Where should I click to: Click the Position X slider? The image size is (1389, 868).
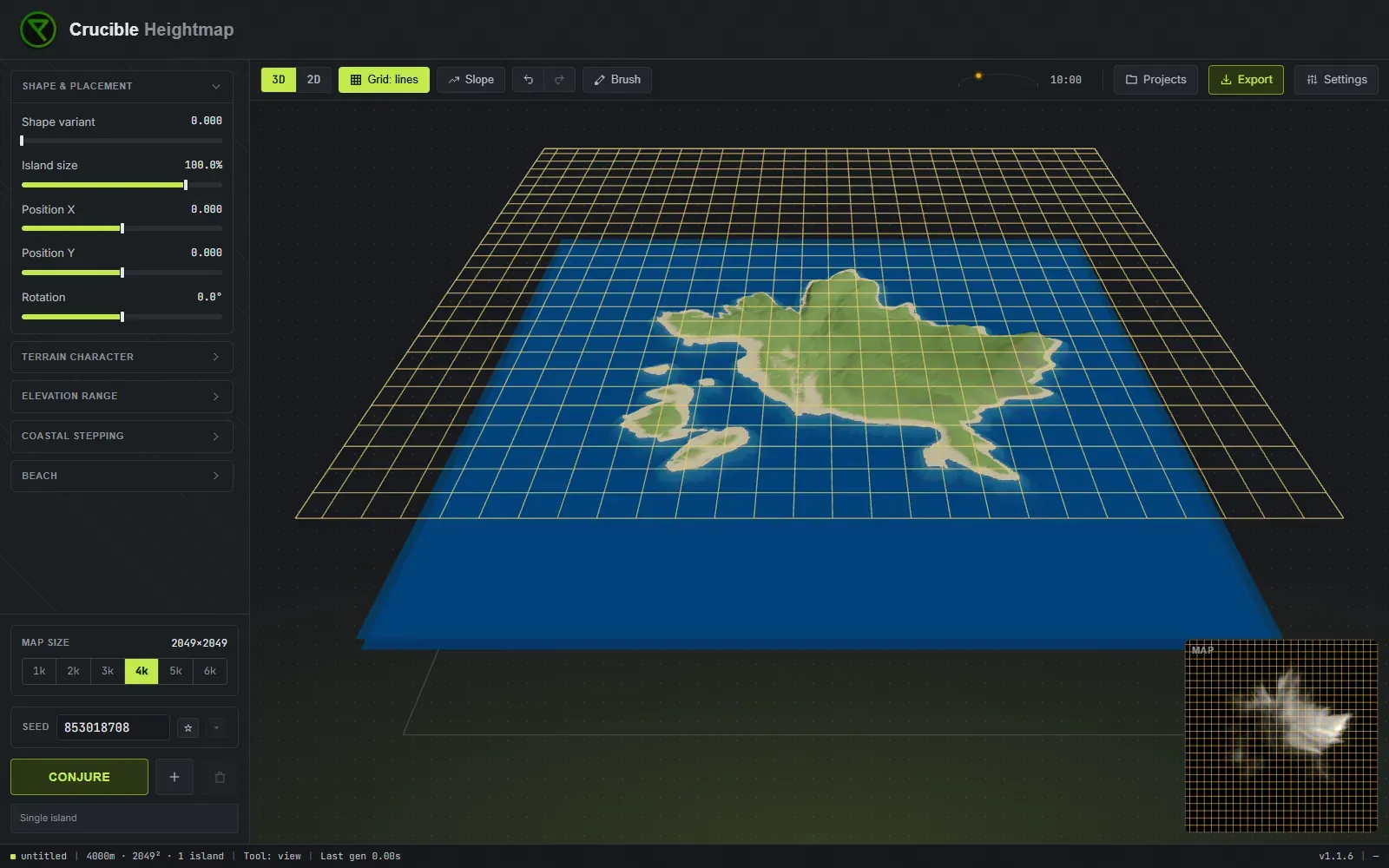click(x=122, y=228)
